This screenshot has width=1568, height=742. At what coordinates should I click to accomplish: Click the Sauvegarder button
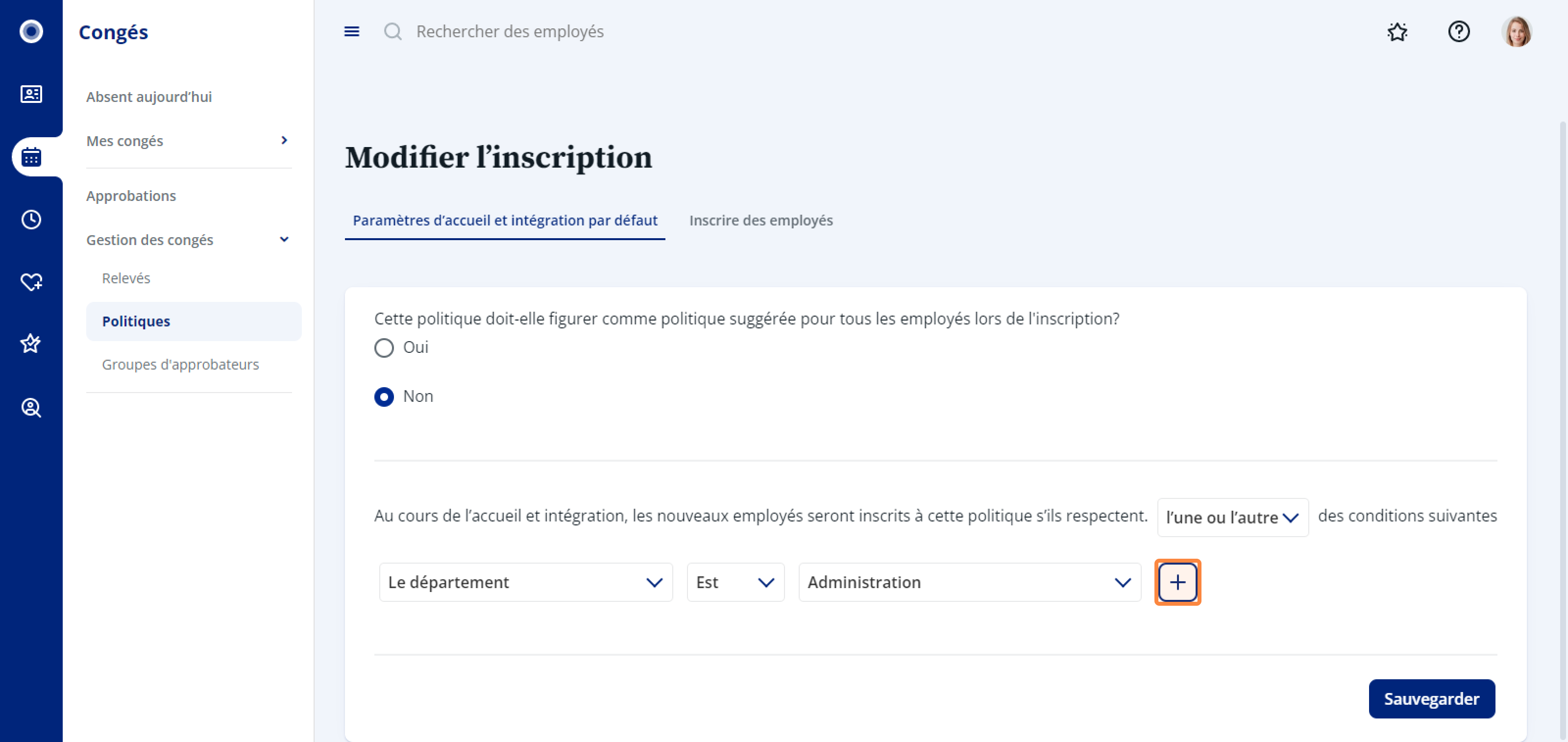tap(1432, 699)
